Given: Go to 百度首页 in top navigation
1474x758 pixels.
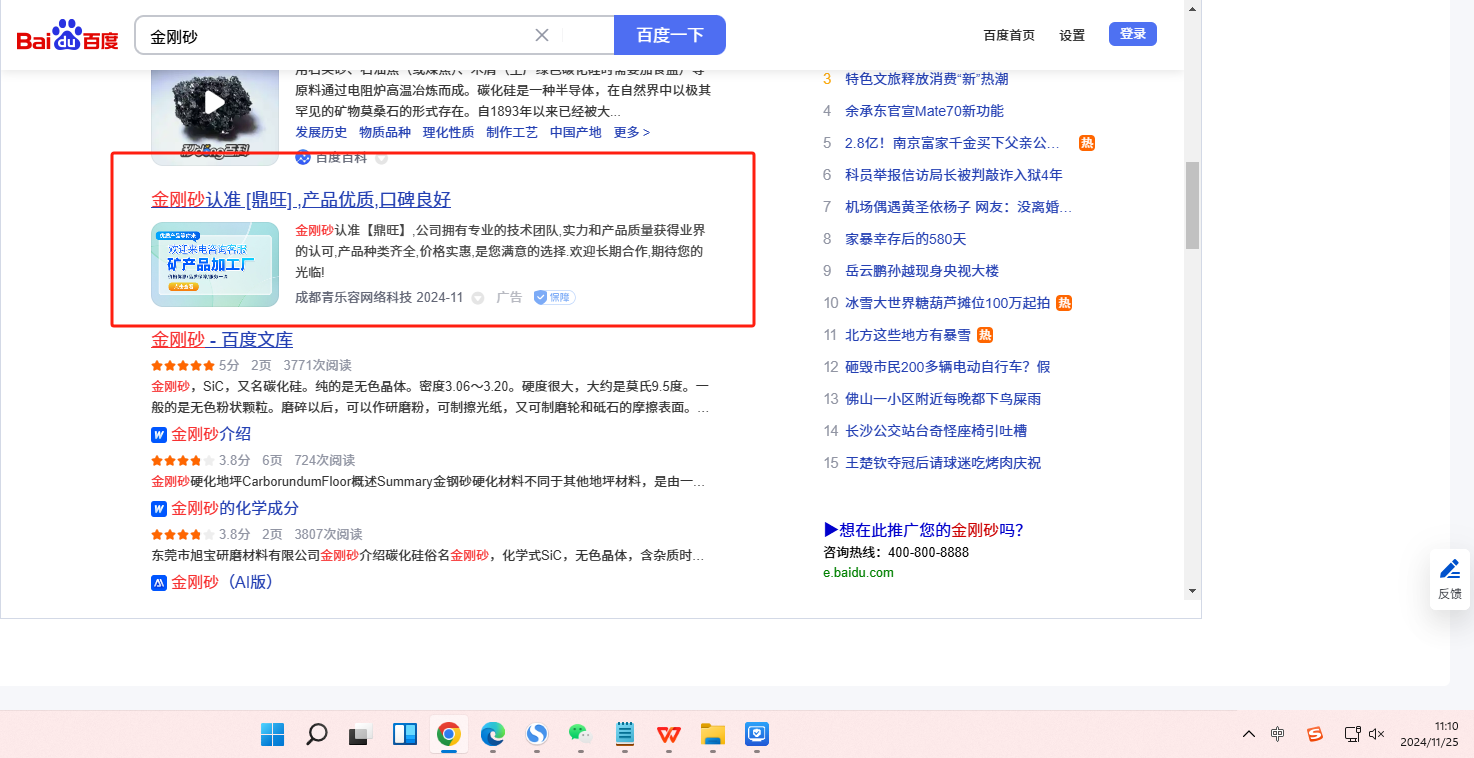Looking at the screenshot, I should [x=1009, y=35].
